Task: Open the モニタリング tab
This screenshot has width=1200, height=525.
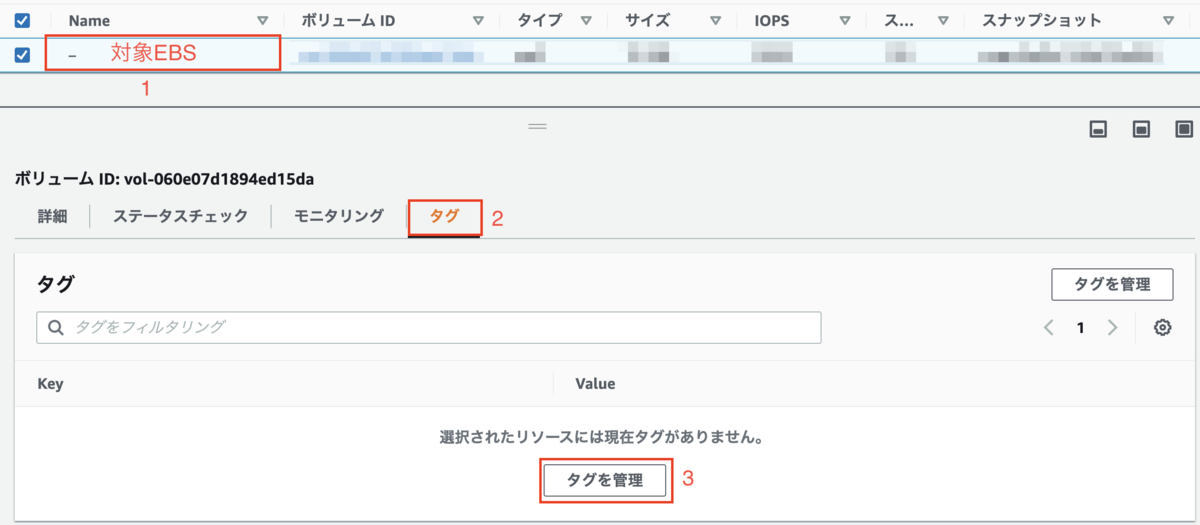Action: [339, 216]
